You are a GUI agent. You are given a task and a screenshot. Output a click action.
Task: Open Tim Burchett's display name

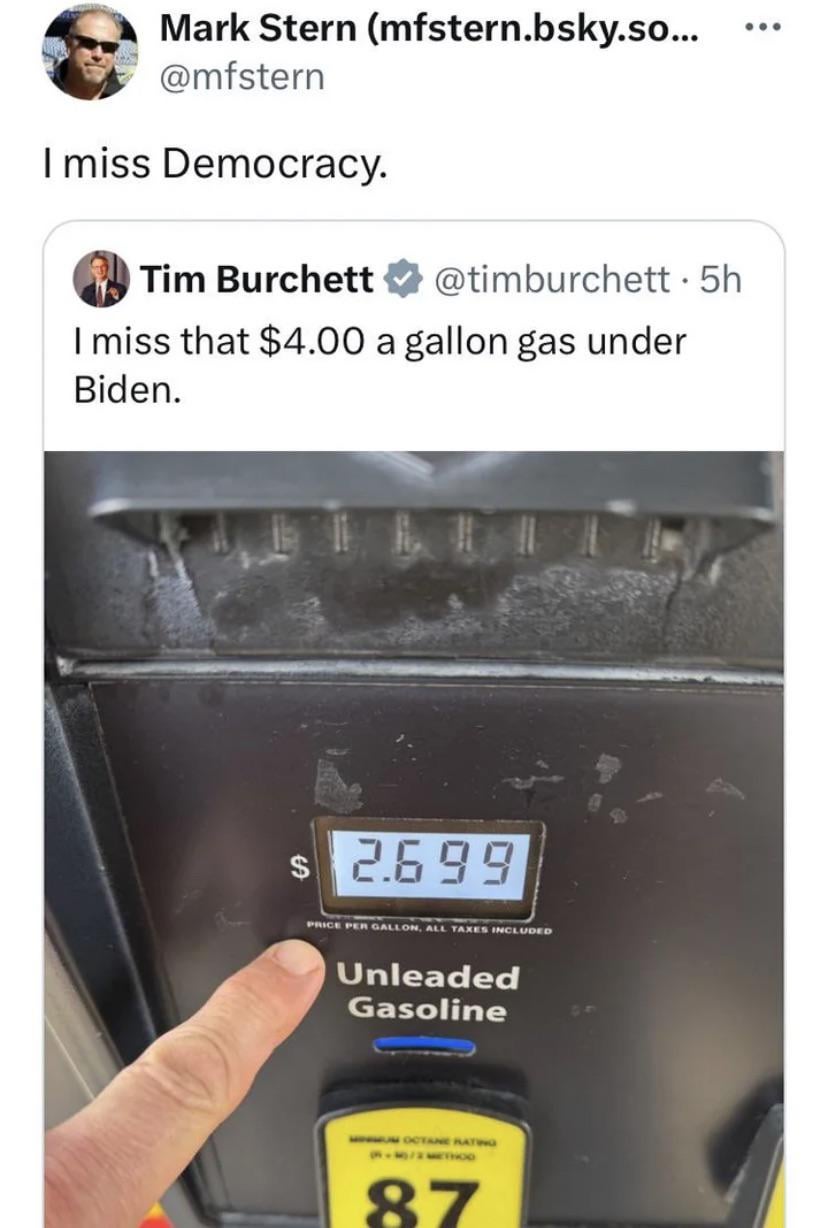(x=257, y=279)
